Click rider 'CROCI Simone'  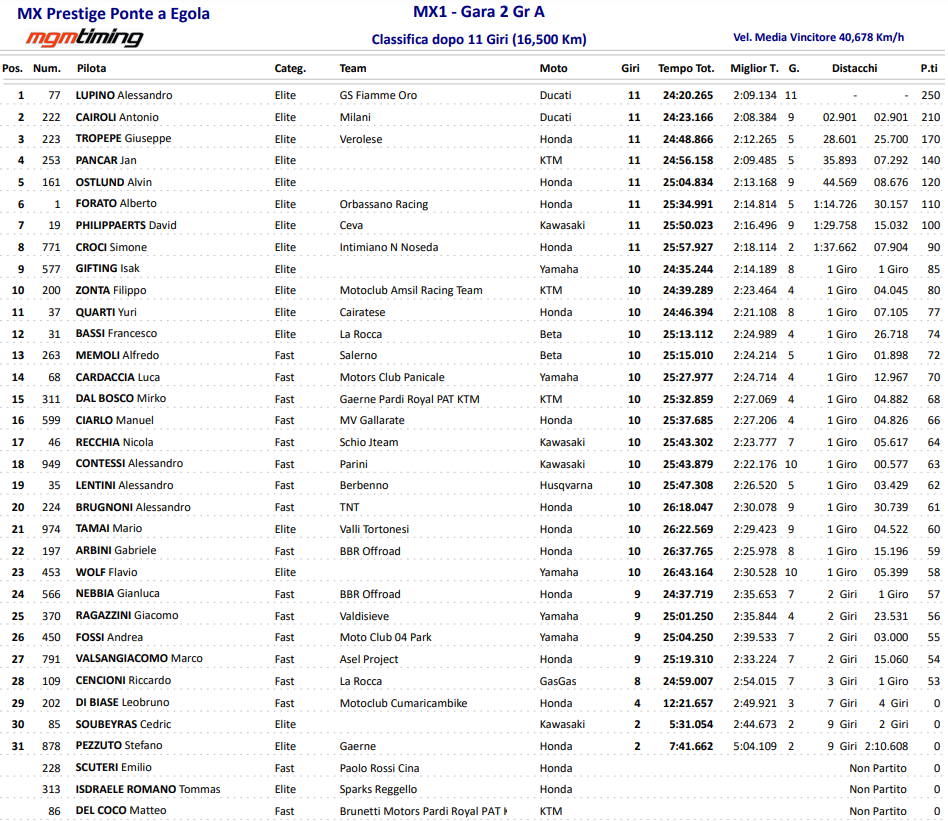(x=111, y=247)
